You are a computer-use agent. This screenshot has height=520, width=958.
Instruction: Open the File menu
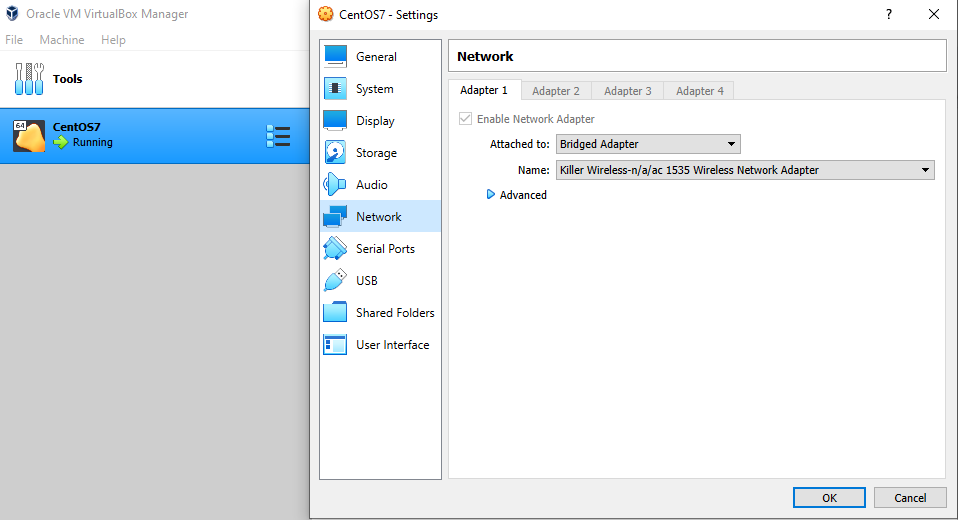14,40
